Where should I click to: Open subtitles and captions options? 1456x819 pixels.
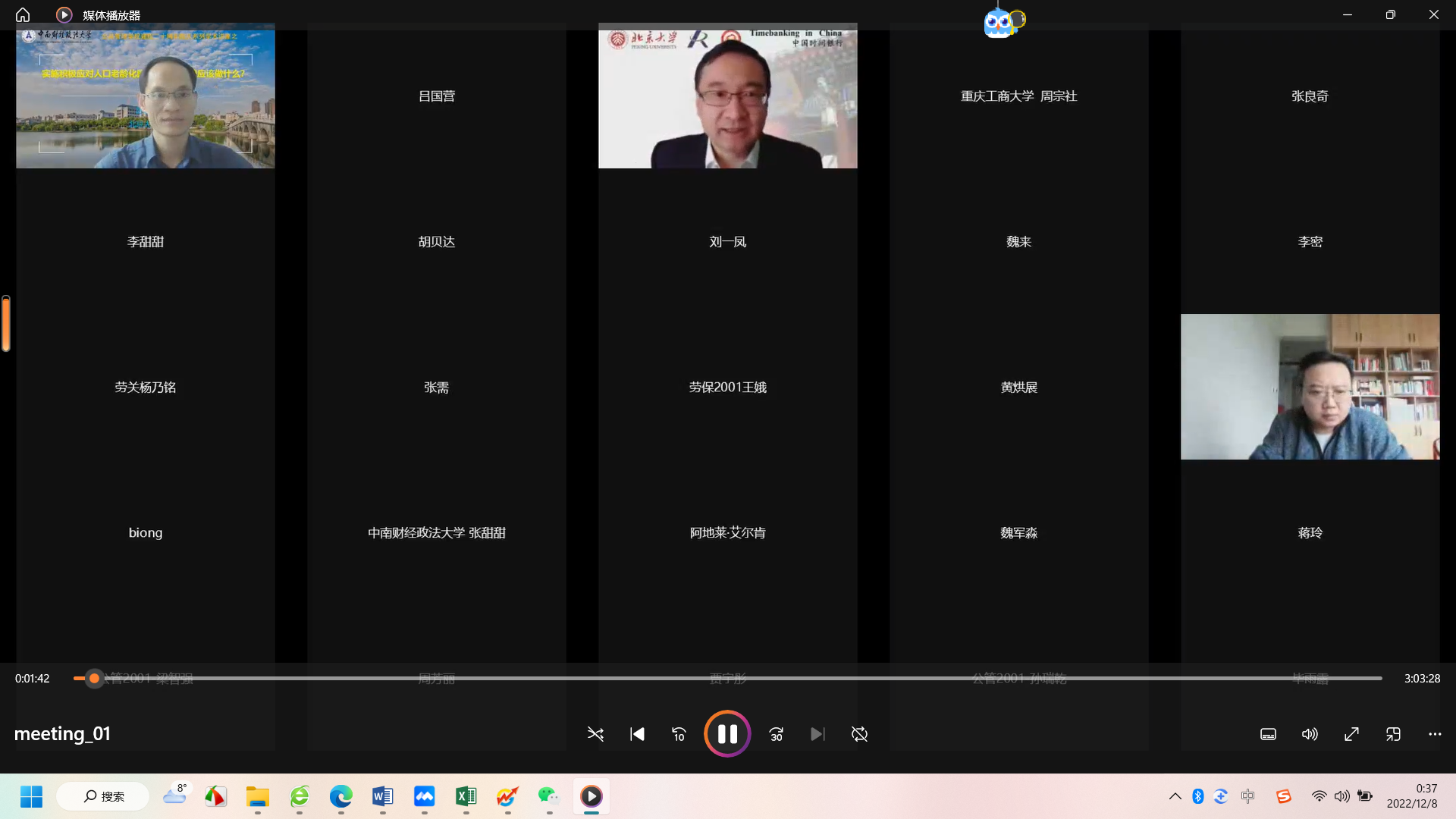pos(1268,734)
